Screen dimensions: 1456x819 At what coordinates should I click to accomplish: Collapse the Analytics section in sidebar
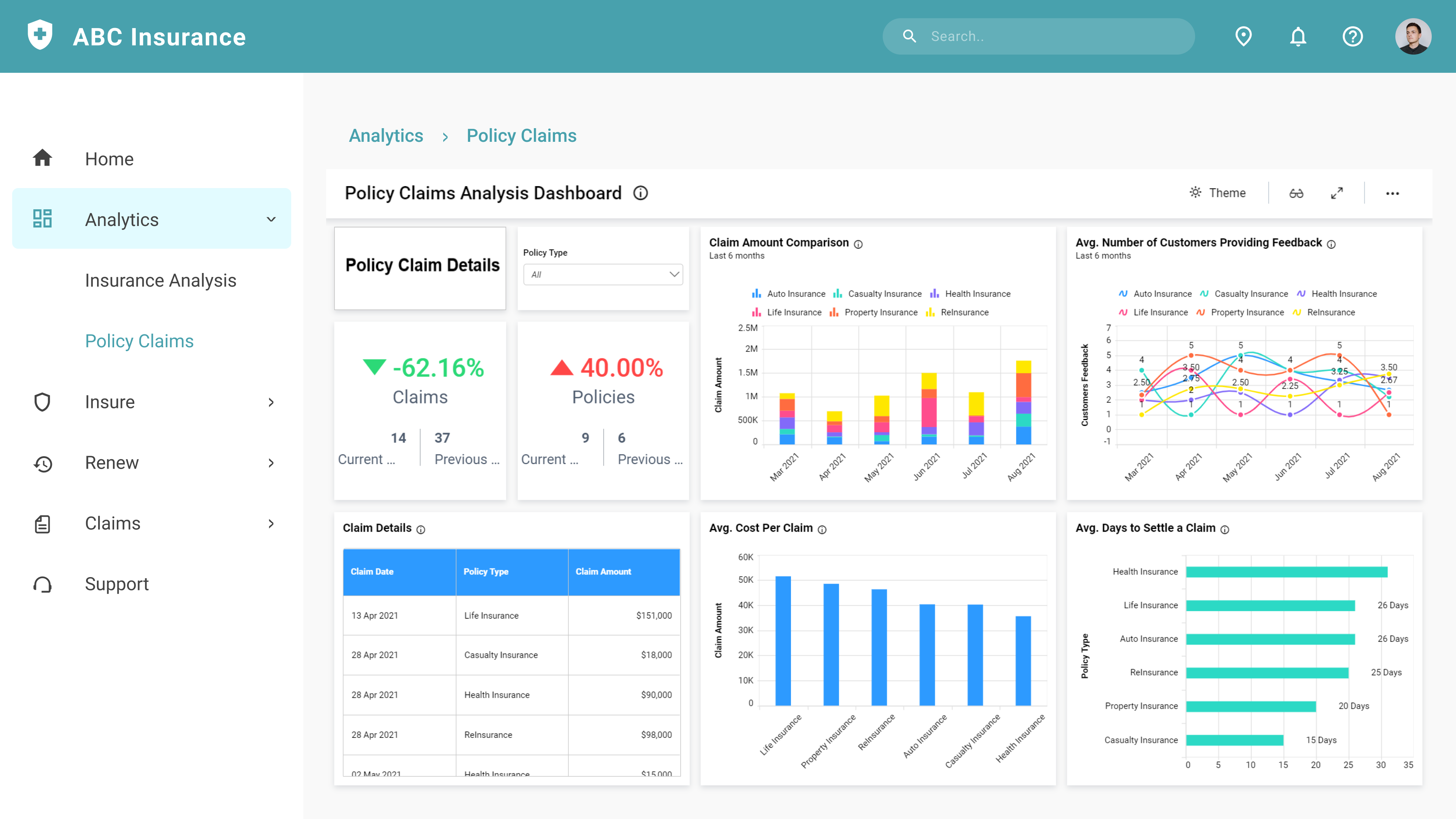(x=271, y=219)
